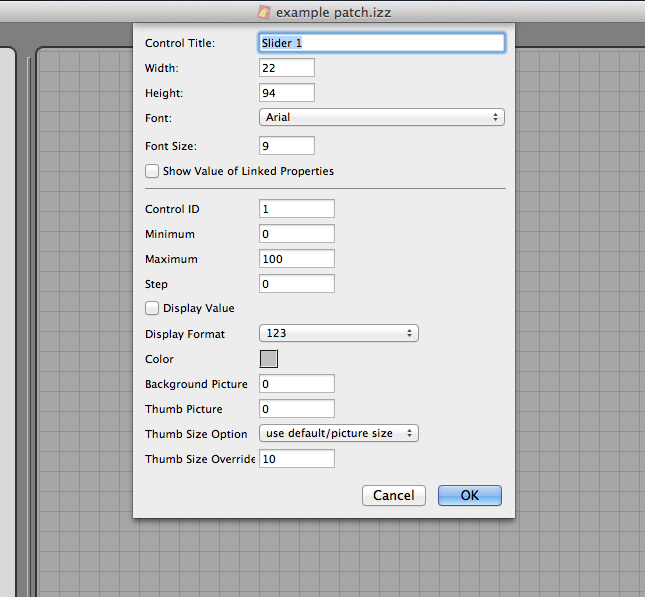The height and width of the screenshot is (597, 645).
Task: Select the Height input field
Action: [287, 93]
